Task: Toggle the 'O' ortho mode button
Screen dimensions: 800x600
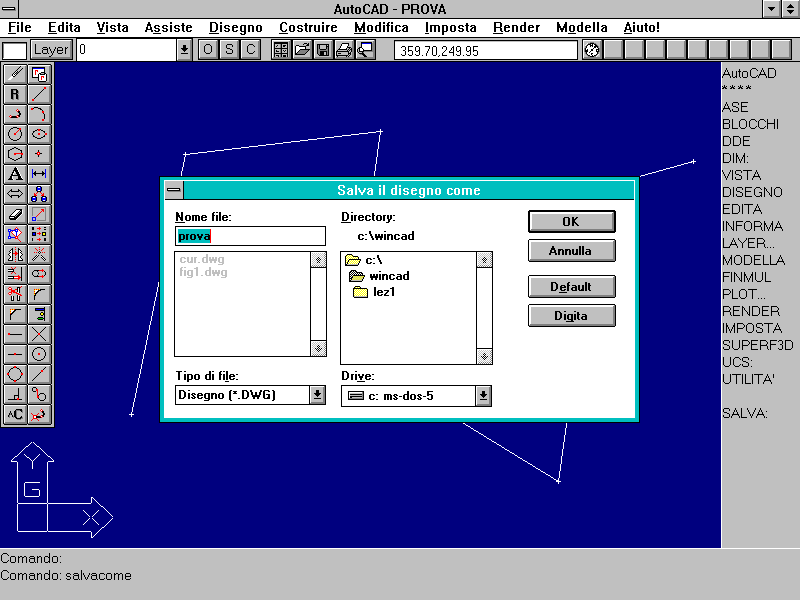Action: coord(208,50)
